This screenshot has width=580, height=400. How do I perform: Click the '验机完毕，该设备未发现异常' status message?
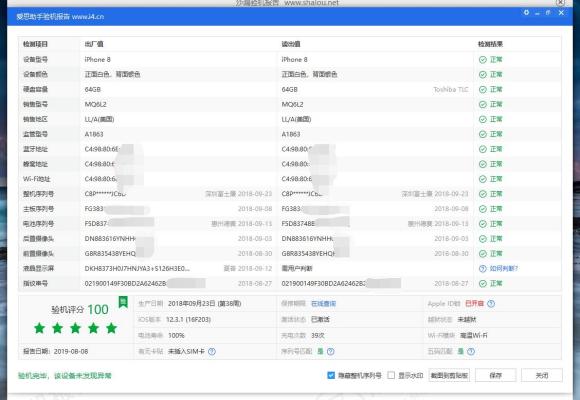point(65,376)
